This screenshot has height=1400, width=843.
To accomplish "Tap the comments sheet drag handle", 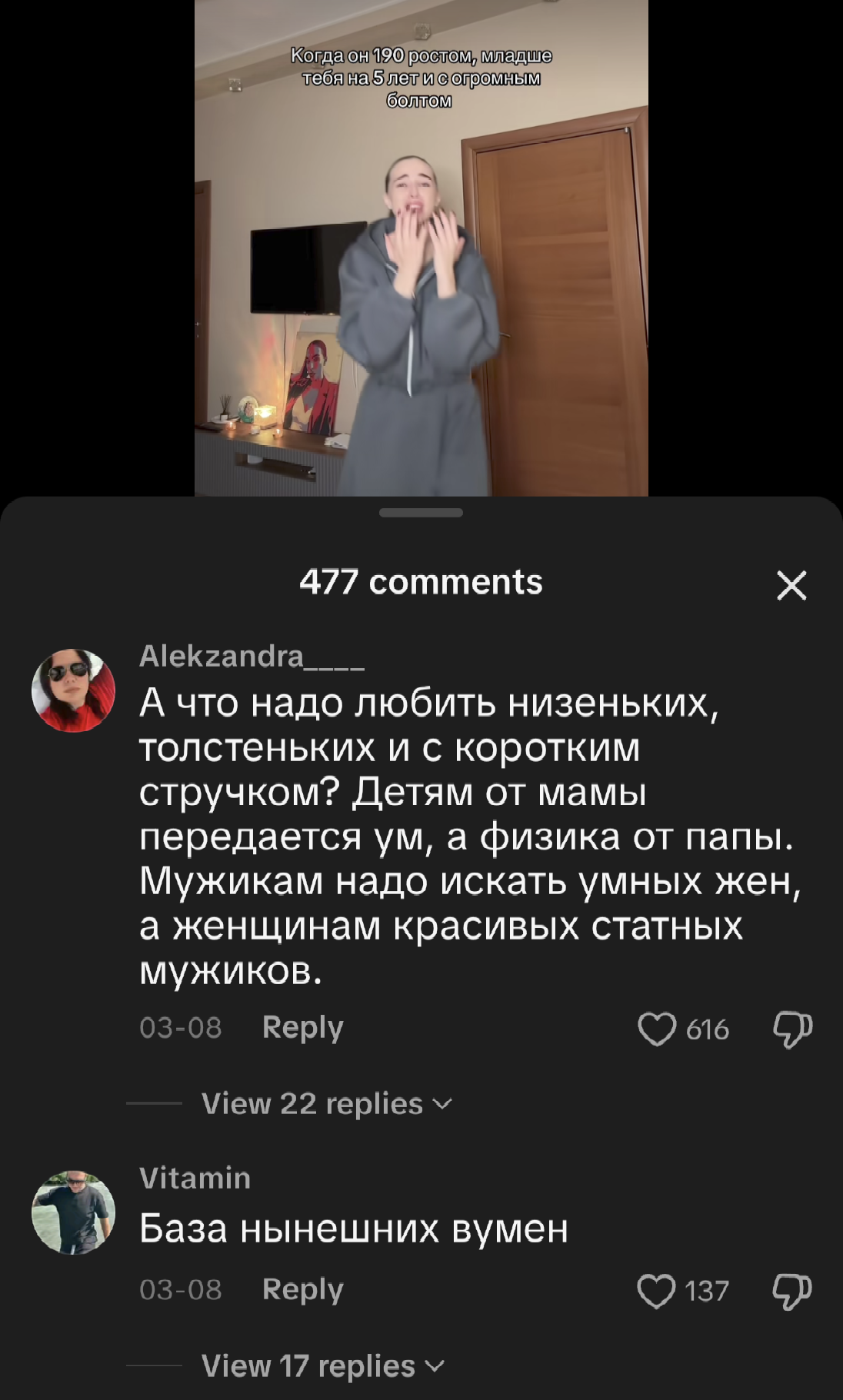I will pos(421,513).
